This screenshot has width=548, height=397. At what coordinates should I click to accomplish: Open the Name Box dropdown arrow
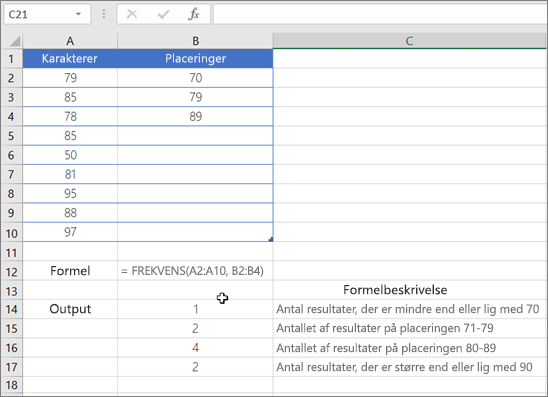(78, 14)
